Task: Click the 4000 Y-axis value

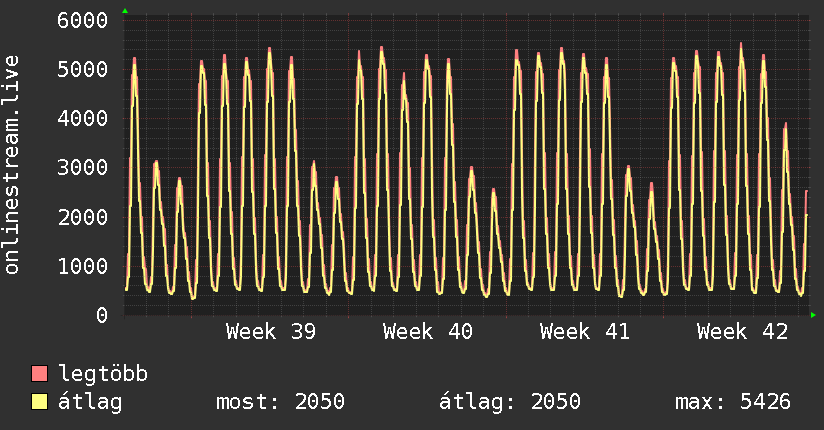Action: tap(83, 118)
